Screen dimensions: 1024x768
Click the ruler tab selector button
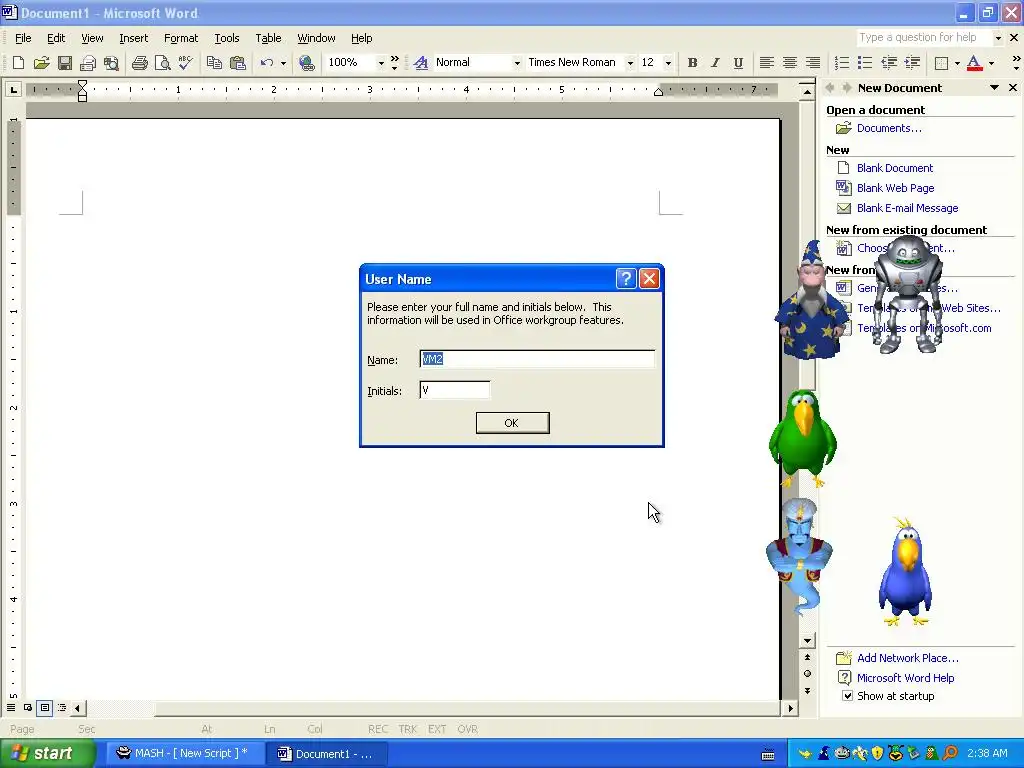[x=13, y=89]
